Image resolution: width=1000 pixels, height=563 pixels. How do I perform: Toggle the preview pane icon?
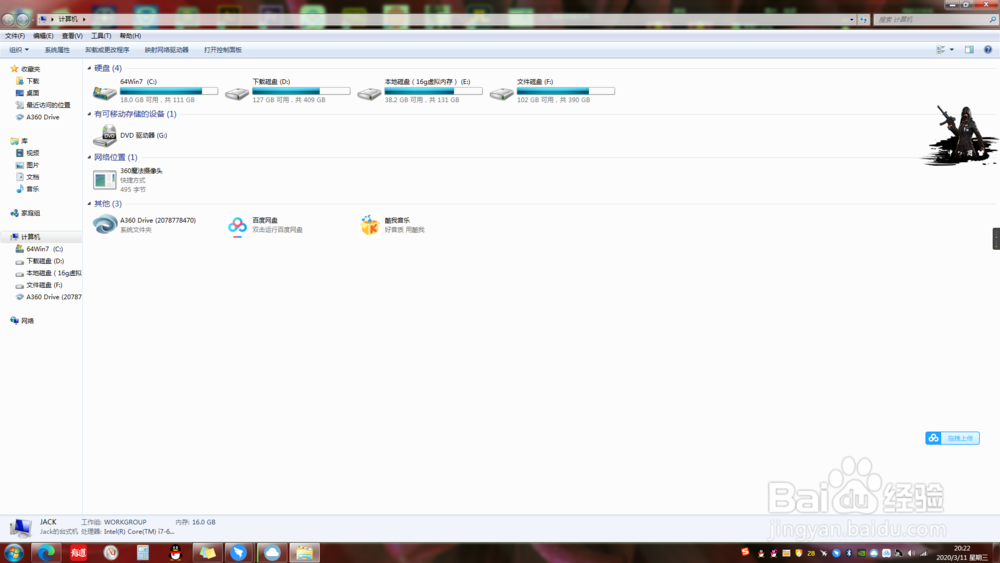(x=969, y=50)
